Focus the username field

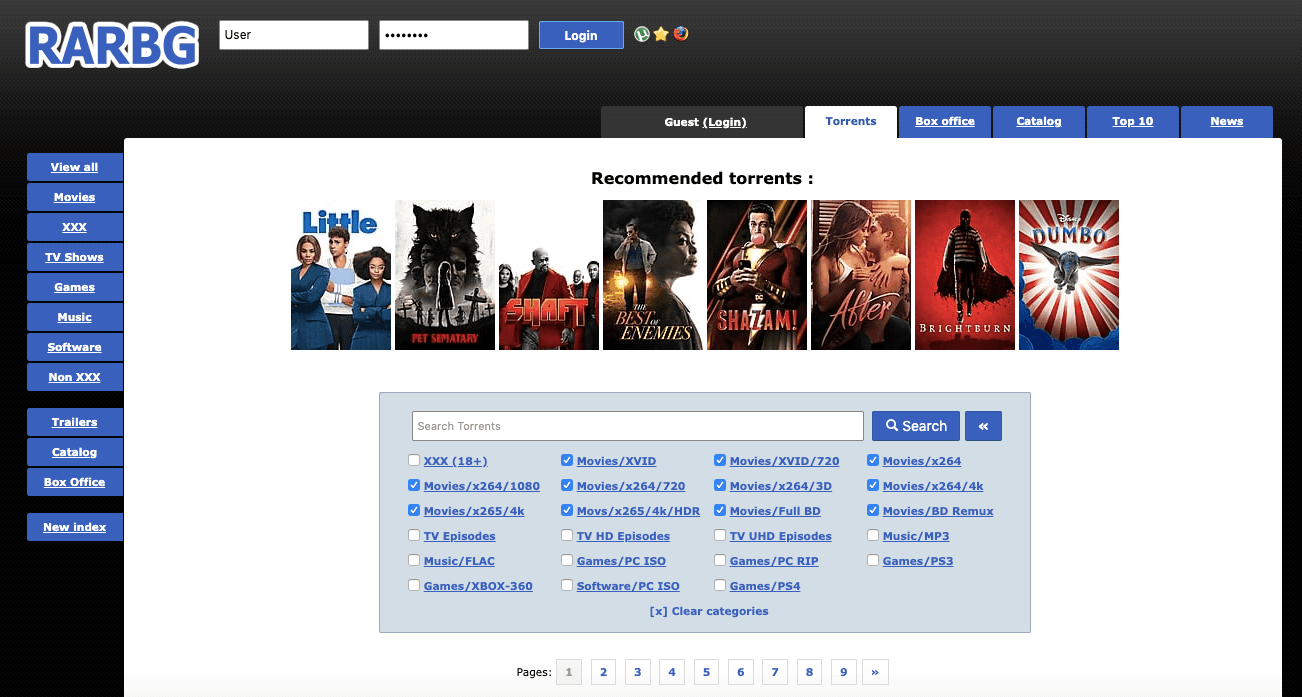294,35
